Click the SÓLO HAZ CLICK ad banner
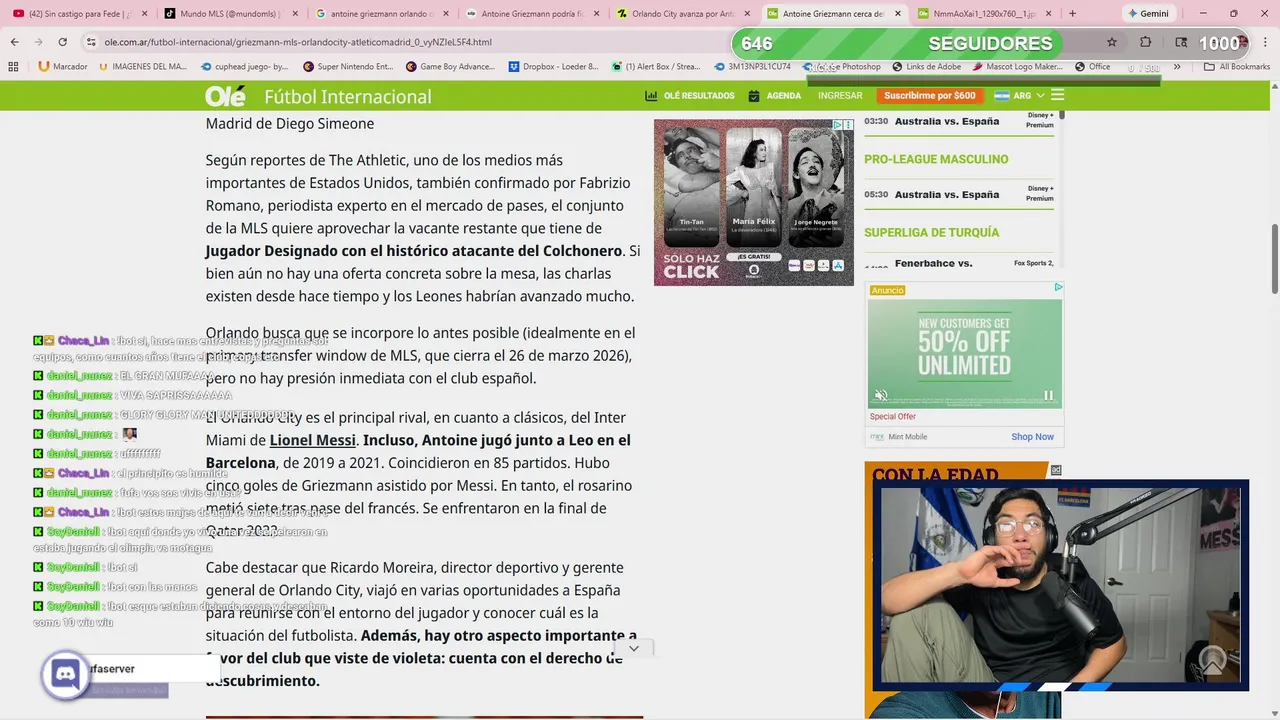Screen dimensions: 1280x720 [x=754, y=202]
